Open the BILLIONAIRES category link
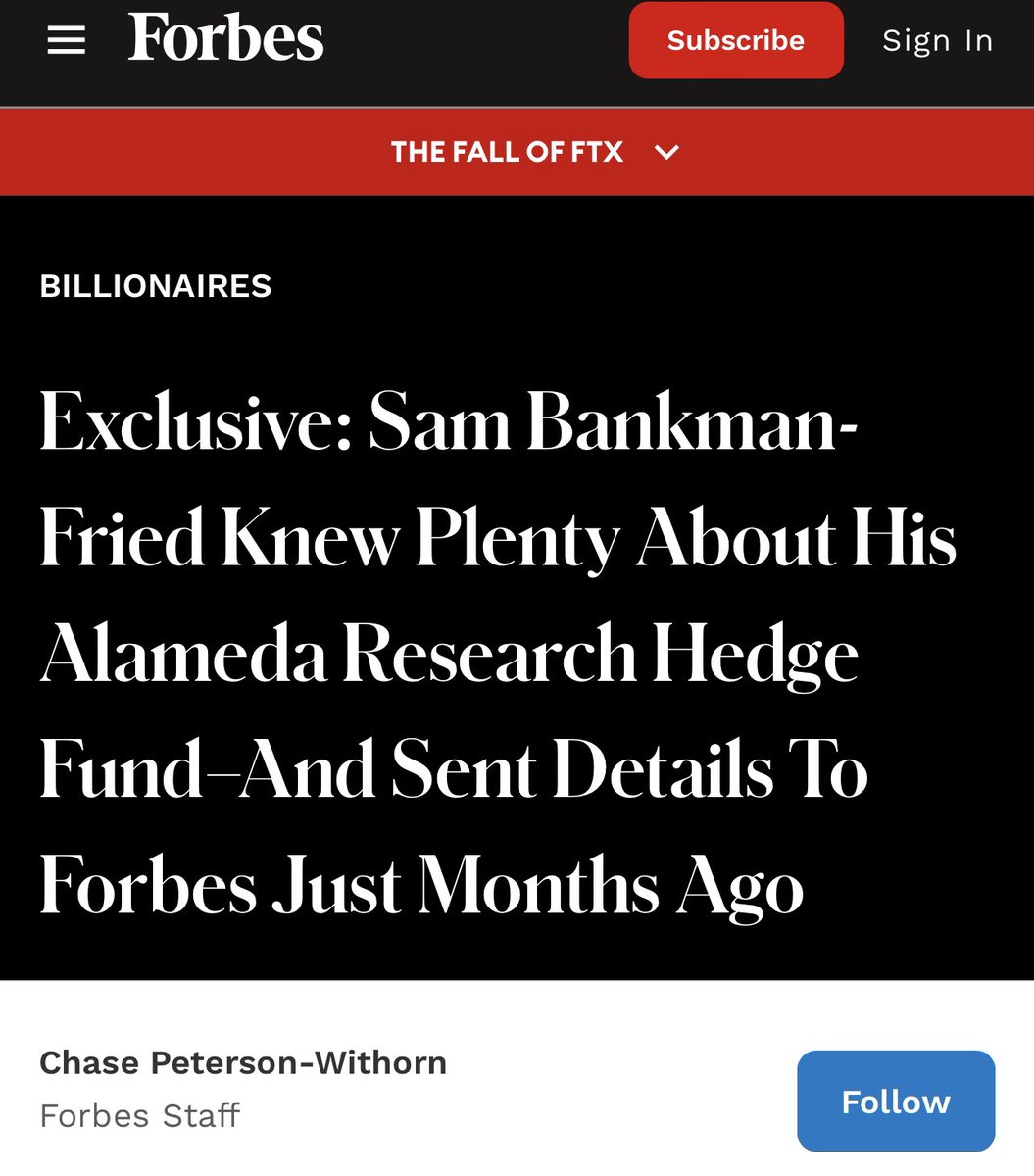The height and width of the screenshot is (1176, 1034). (156, 286)
